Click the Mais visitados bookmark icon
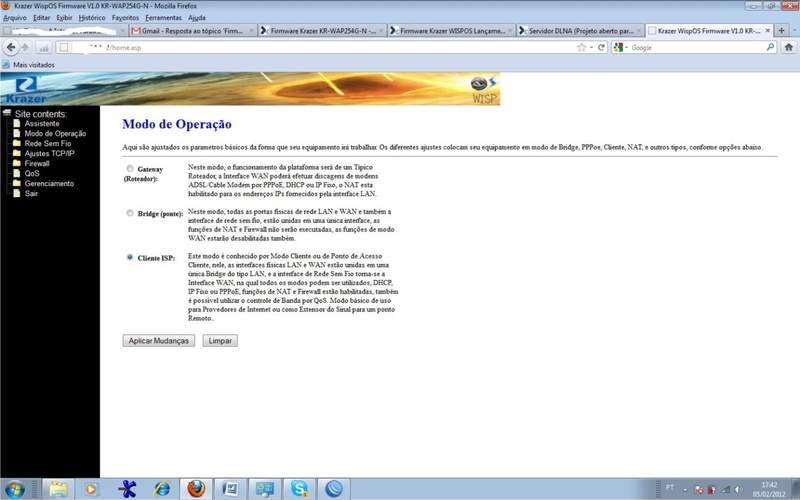The width and height of the screenshot is (800, 500). coord(6,65)
